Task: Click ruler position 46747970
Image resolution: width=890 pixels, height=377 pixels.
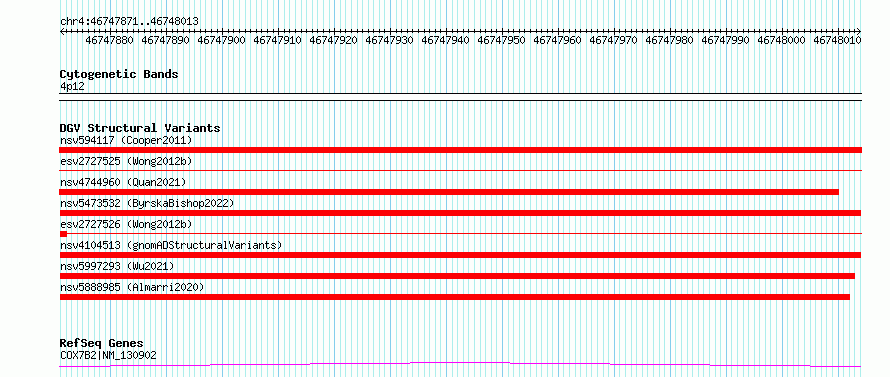Action: tap(614, 40)
